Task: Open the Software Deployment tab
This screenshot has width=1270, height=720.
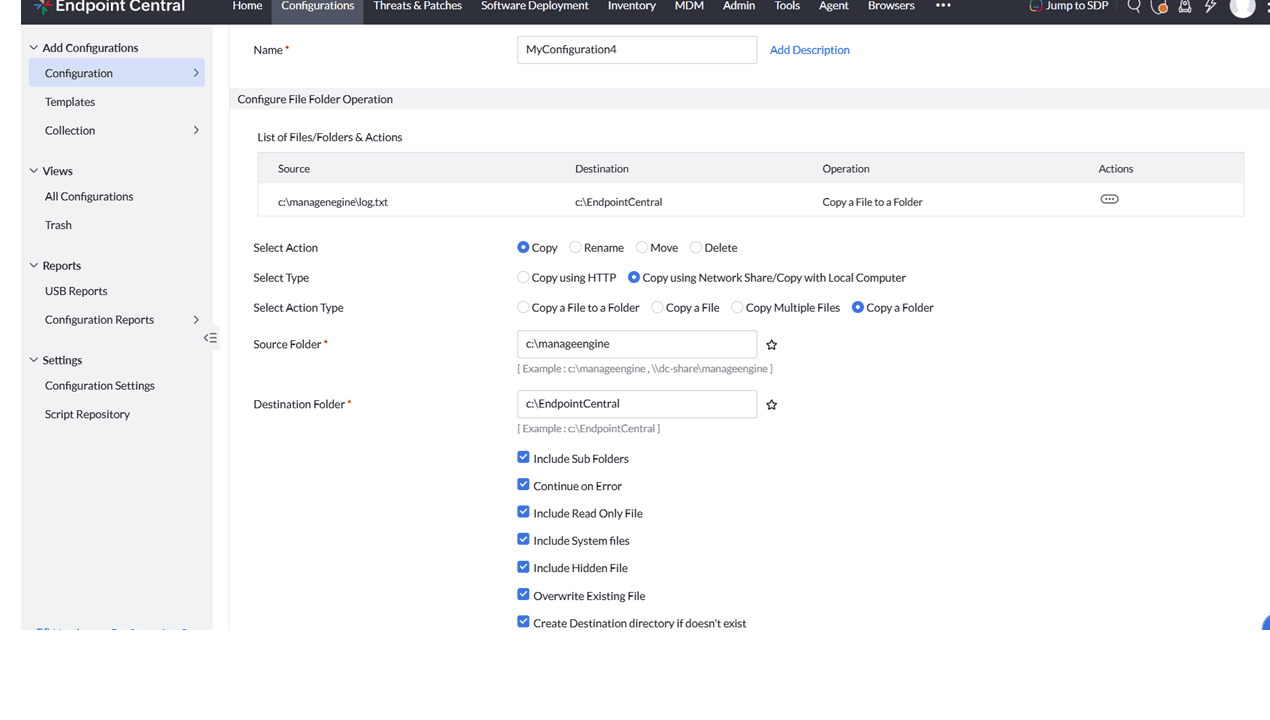Action: [x=535, y=6]
